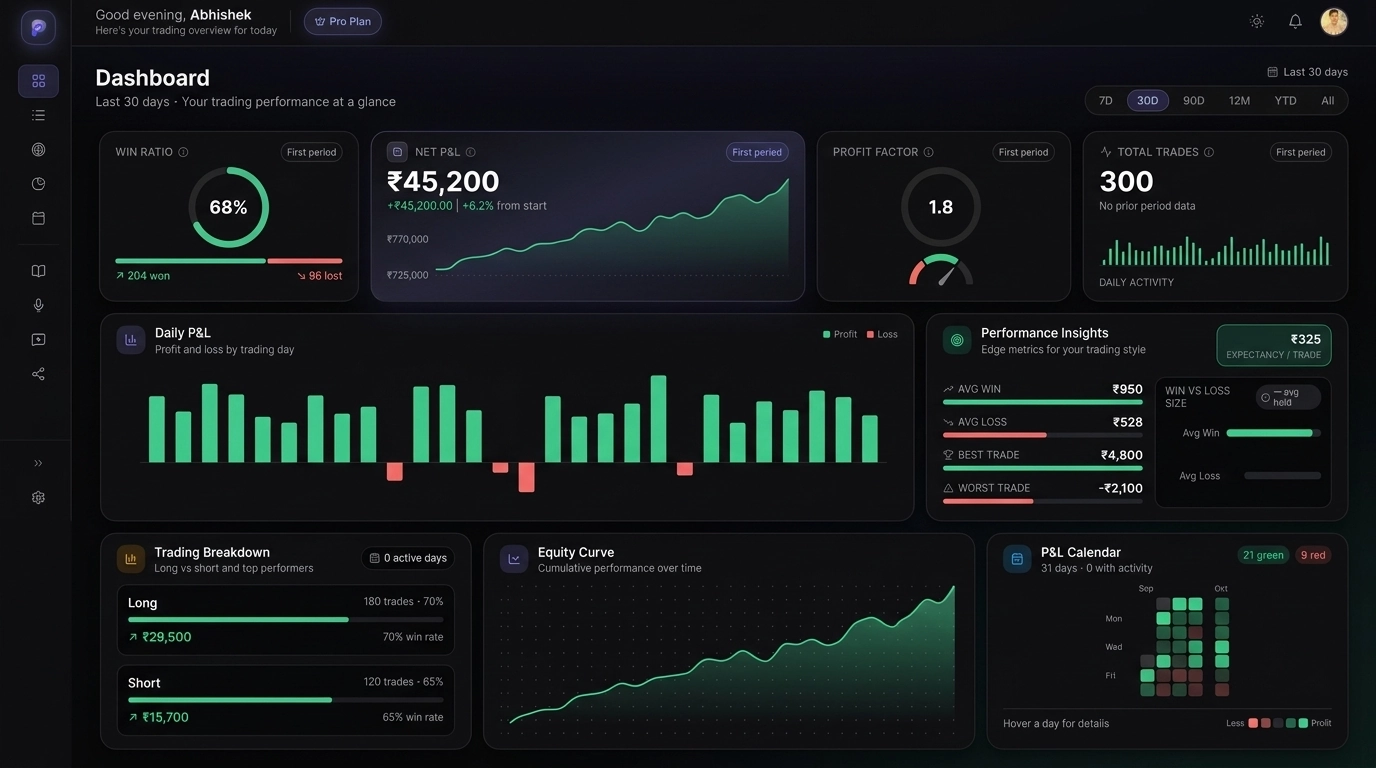Open the open-book journal icon in sidebar
Image resolution: width=1376 pixels, height=768 pixels.
pyautogui.click(x=38, y=271)
